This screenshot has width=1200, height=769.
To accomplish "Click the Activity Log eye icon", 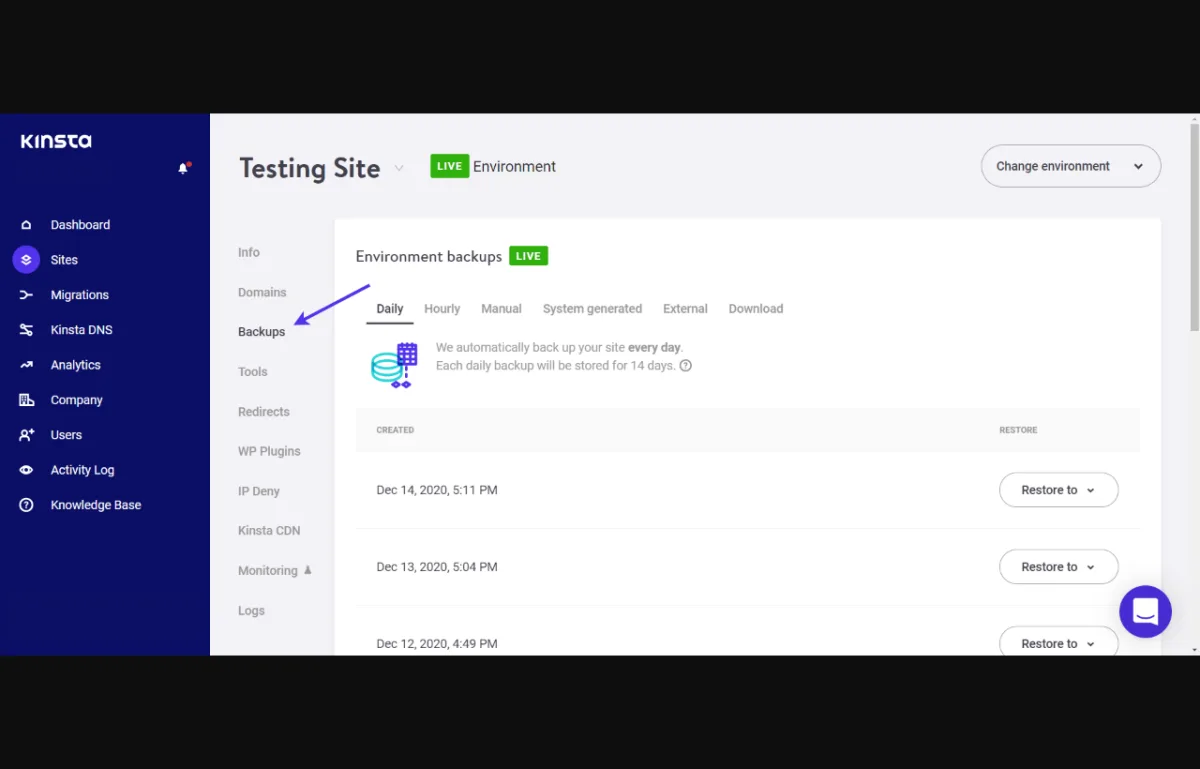I will 26,470.
